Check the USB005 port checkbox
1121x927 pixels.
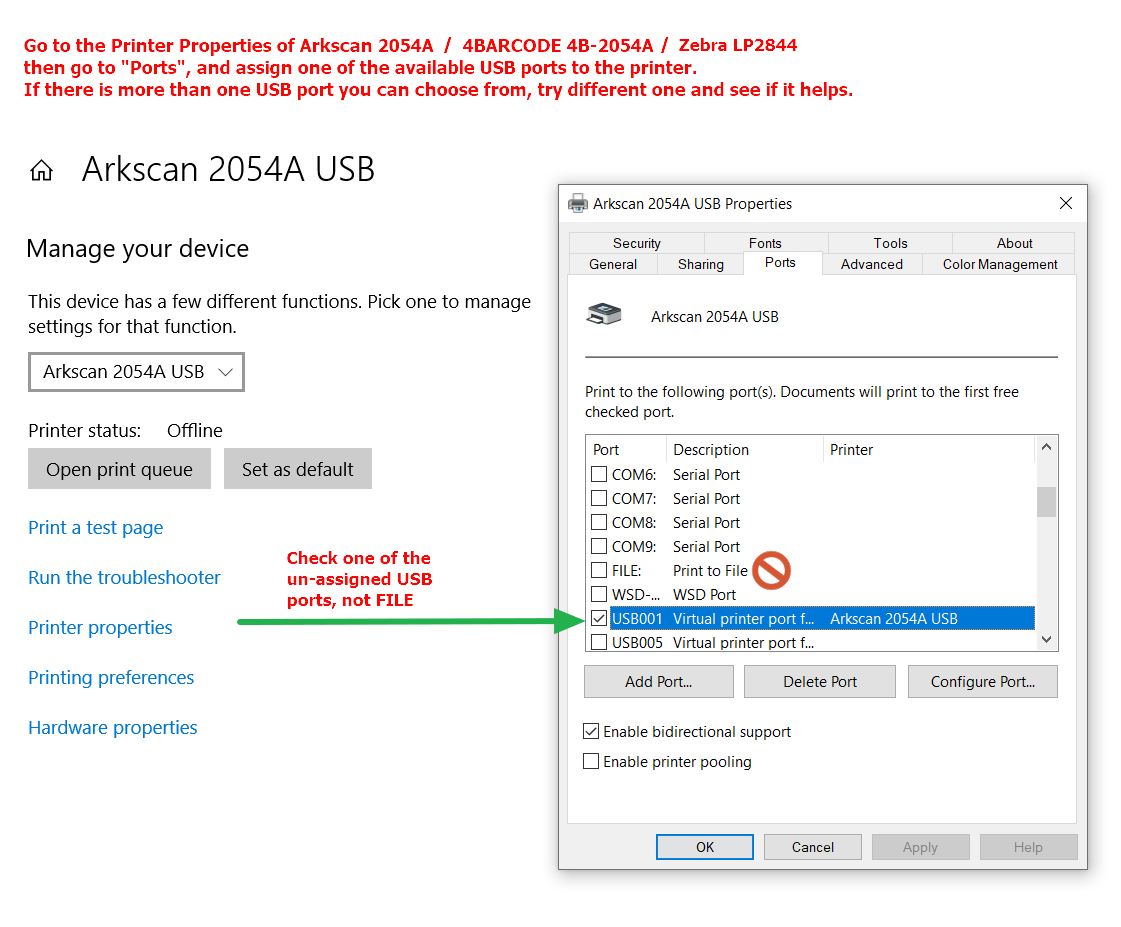point(599,642)
